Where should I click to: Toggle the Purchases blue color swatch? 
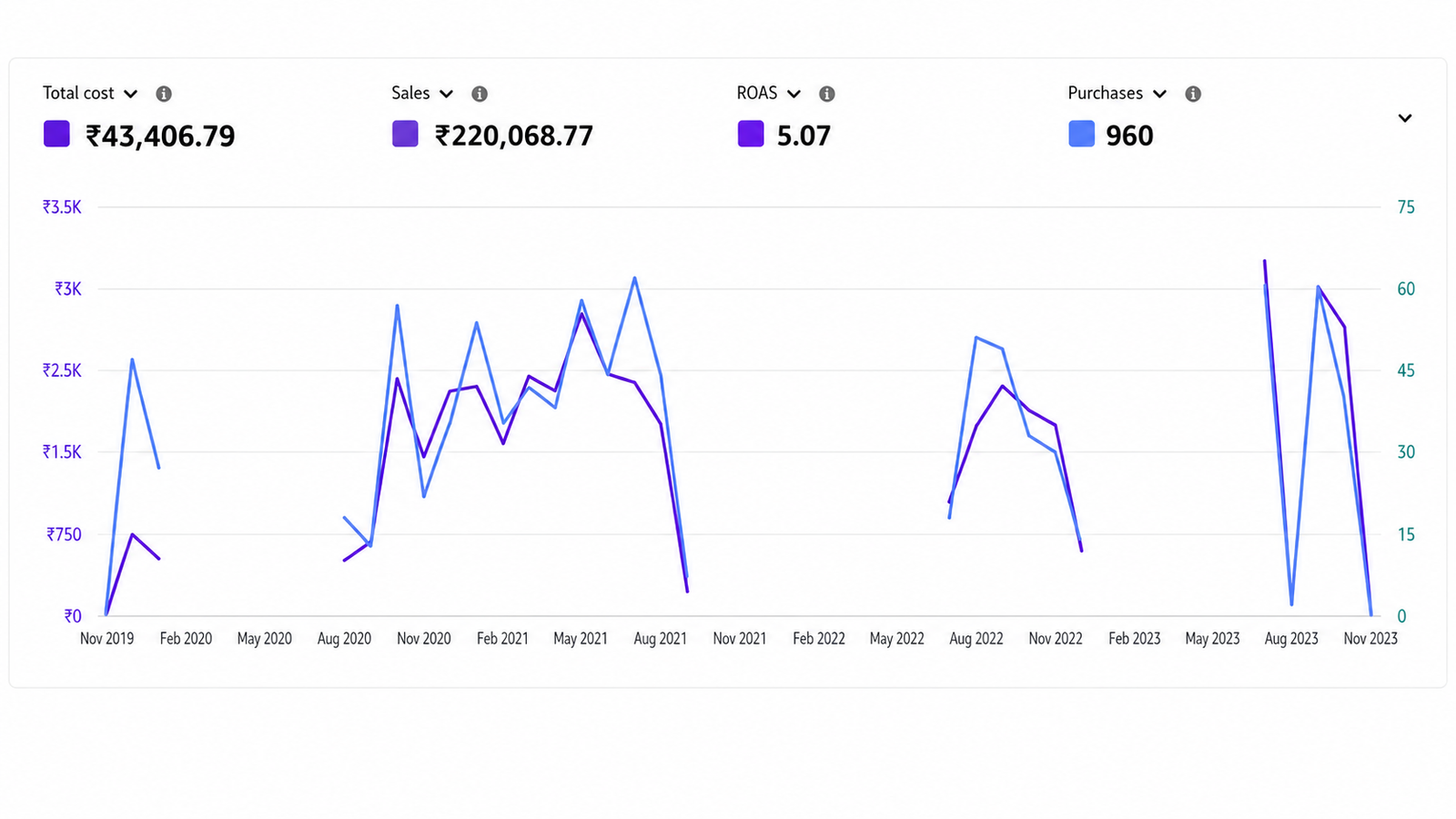pyautogui.click(x=1081, y=134)
